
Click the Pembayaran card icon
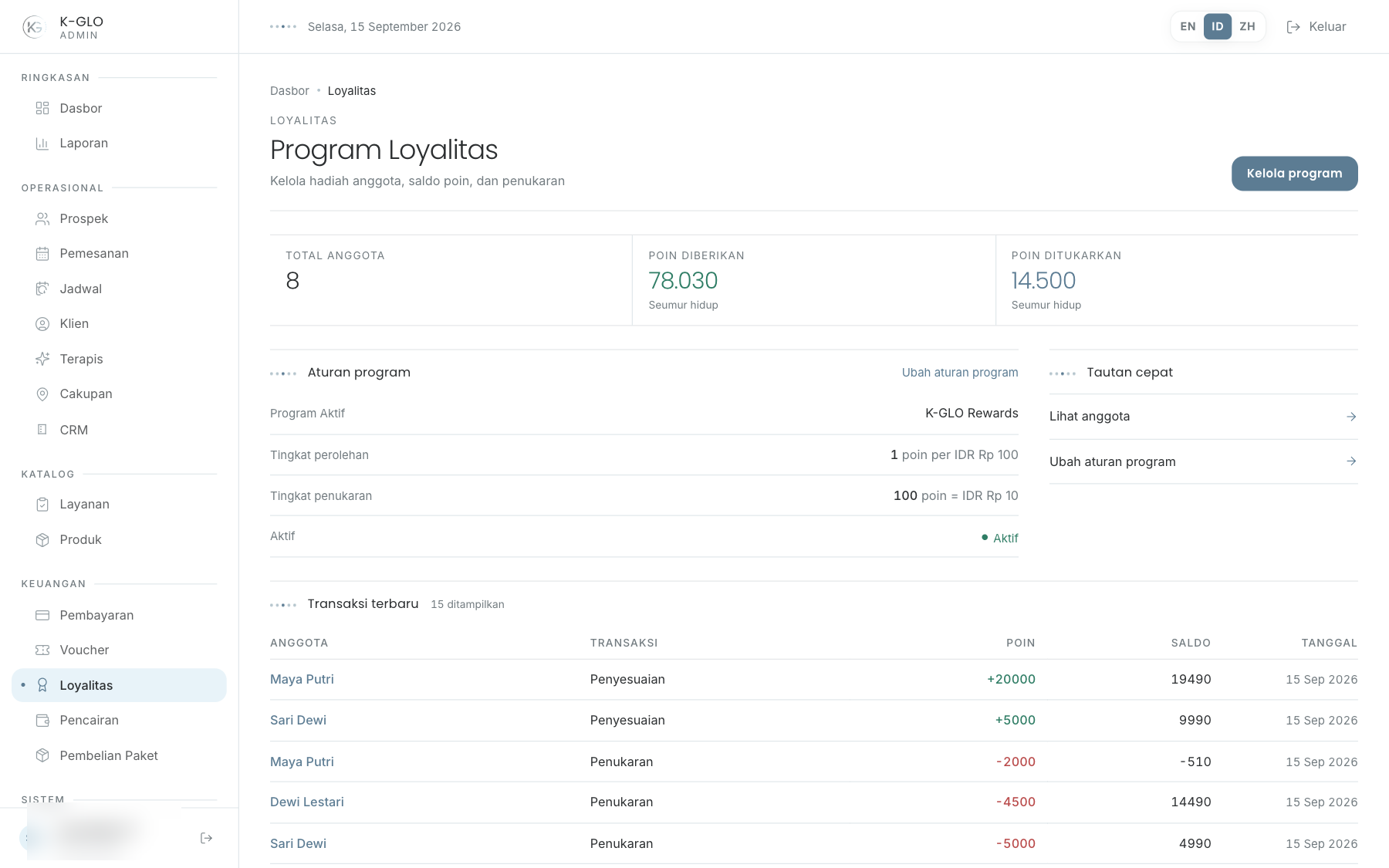tap(42, 615)
